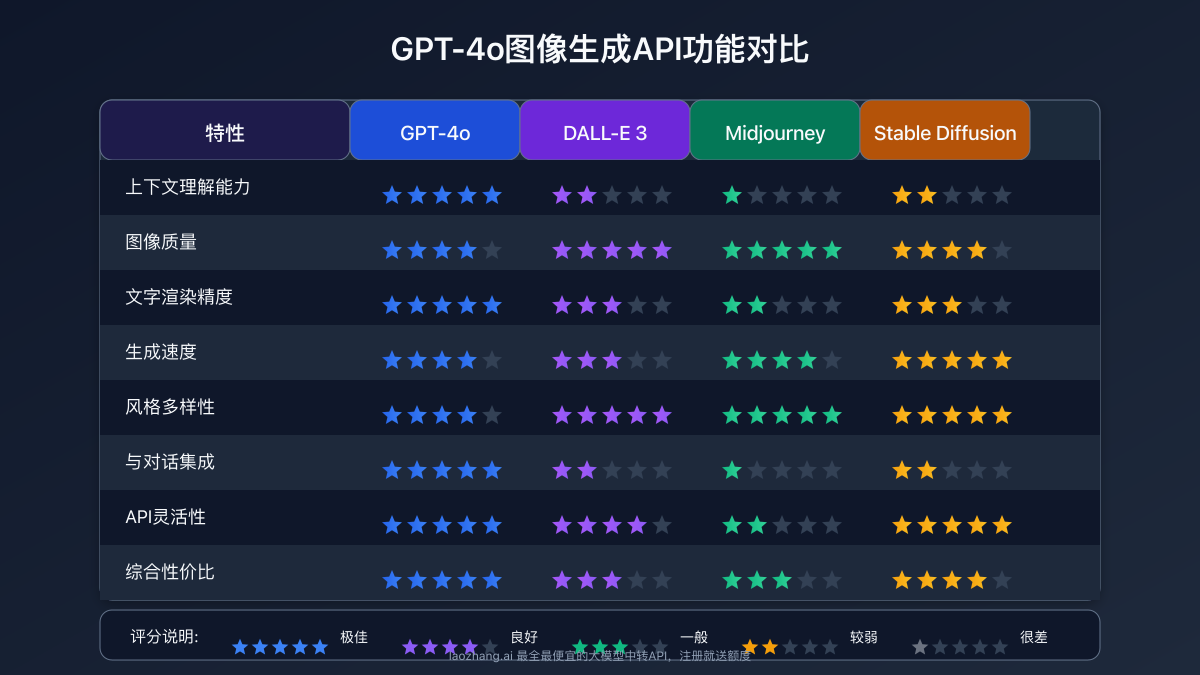Select GPT-4o stars in 图像质量 row
Viewport: 1200px width, 675px height.
[442, 250]
